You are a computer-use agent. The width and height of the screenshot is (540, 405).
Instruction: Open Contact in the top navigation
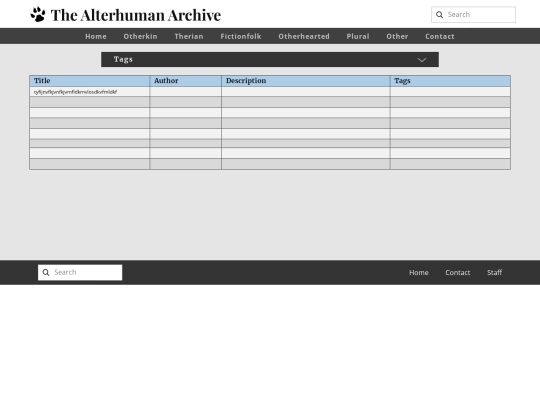(440, 37)
